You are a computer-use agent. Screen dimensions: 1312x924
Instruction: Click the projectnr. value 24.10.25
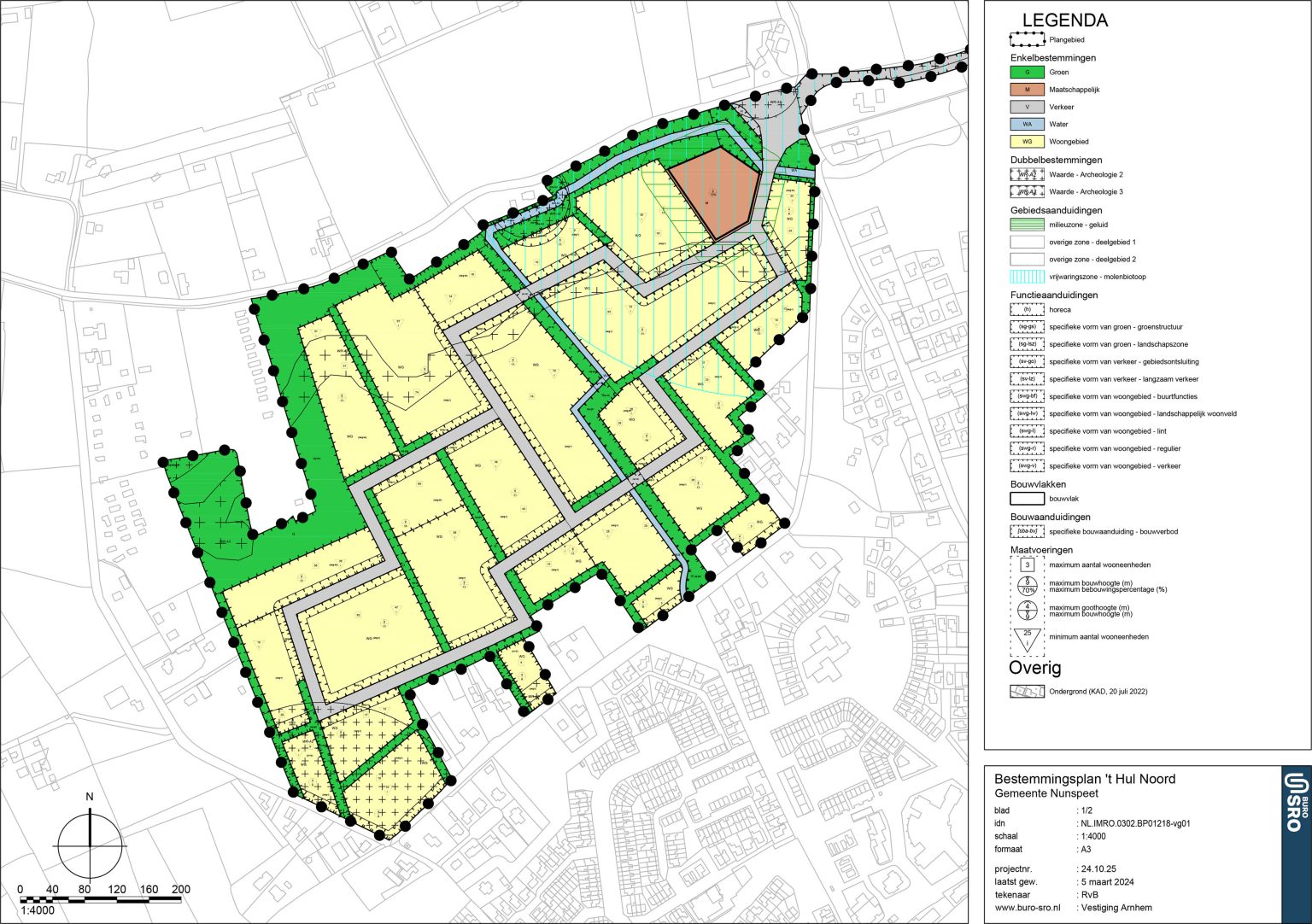[1098, 868]
